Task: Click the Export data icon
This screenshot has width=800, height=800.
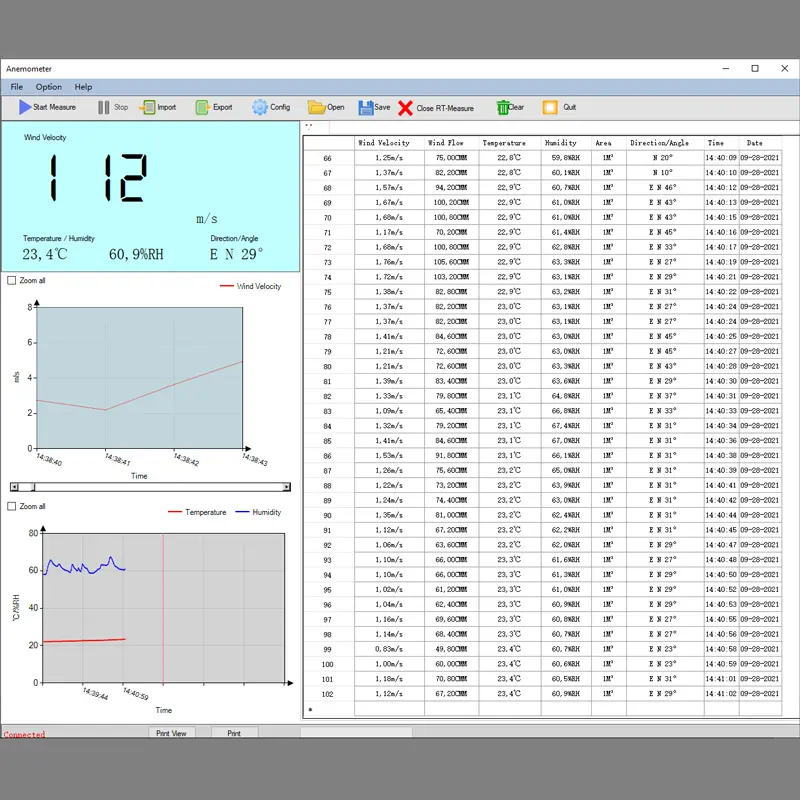Action: 203,107
